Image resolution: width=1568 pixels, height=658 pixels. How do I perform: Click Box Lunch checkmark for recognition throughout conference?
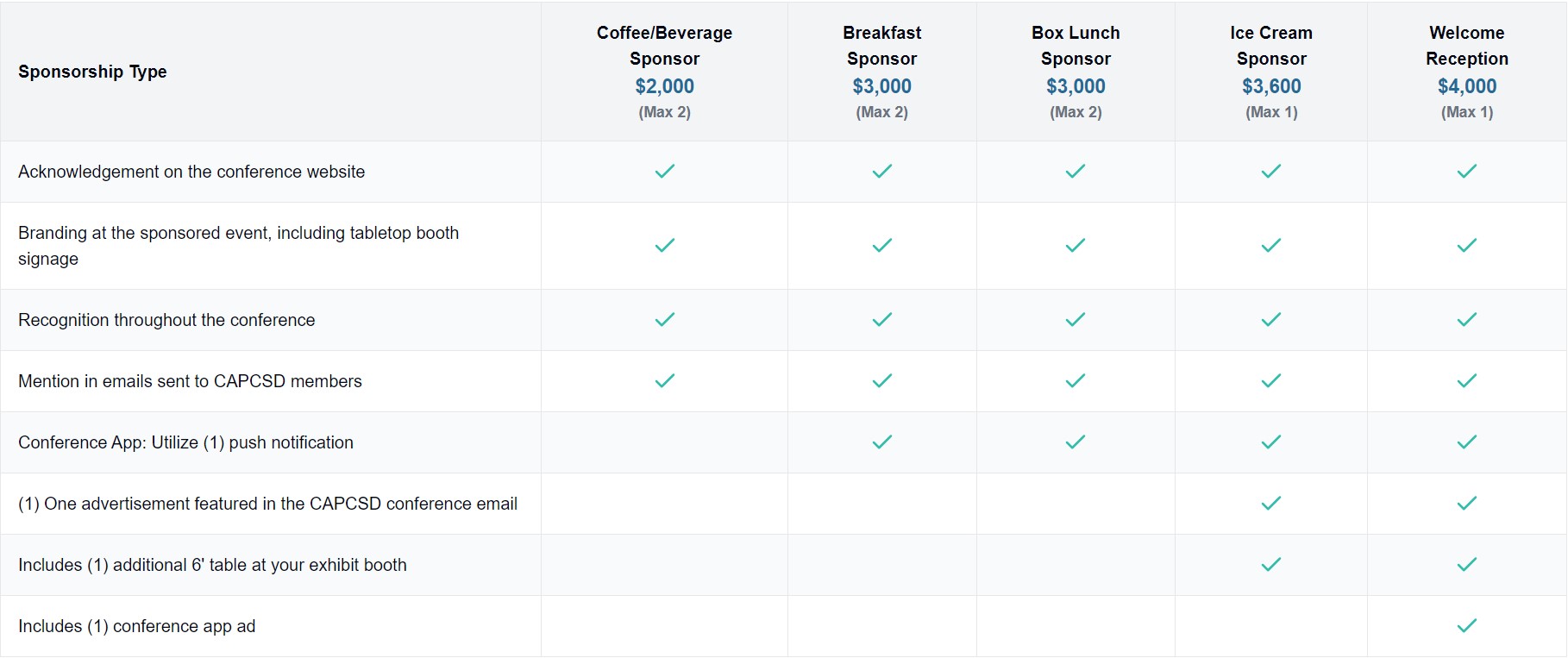click(1076, 320)
